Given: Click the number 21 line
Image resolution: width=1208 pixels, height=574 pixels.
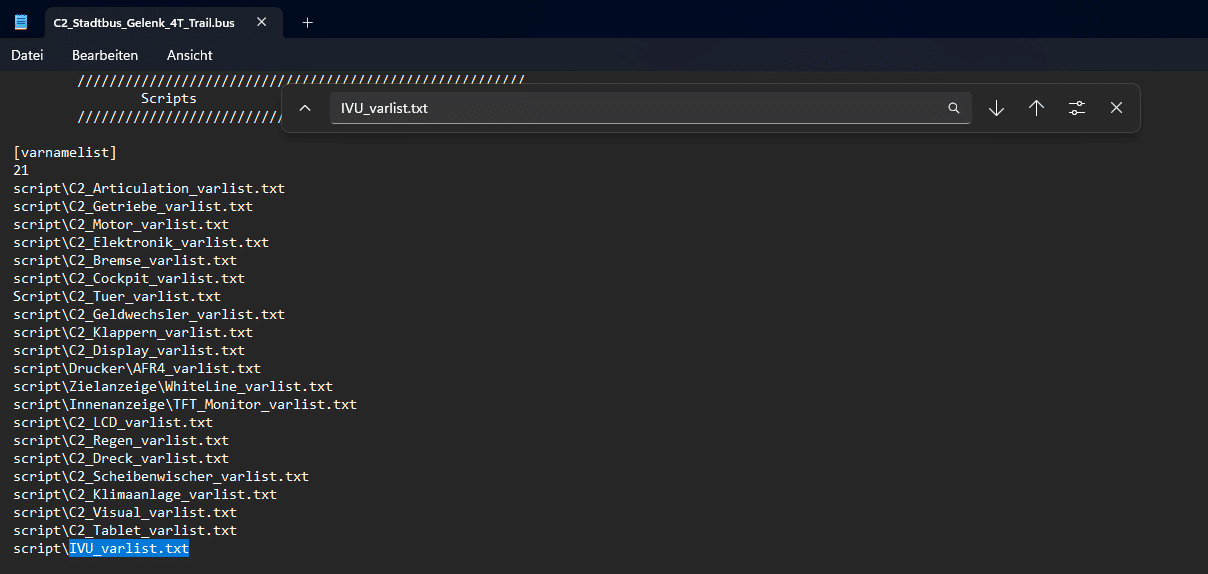Looking at the screenshot, I should click(21, 171).
